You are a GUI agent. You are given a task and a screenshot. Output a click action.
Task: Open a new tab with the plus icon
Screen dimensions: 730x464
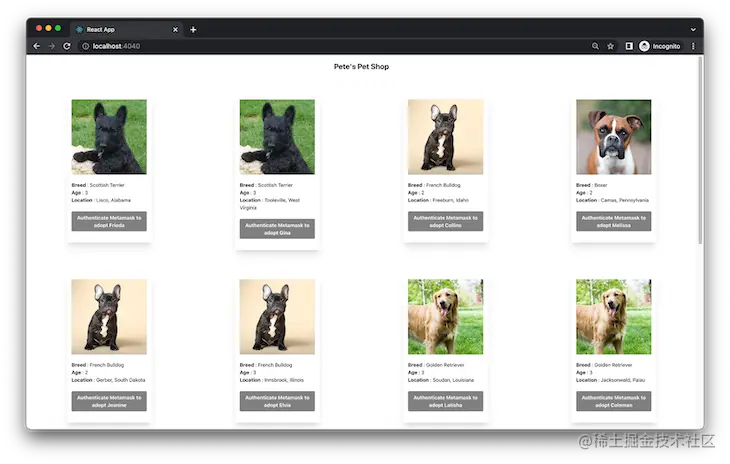tap(193, 29)
